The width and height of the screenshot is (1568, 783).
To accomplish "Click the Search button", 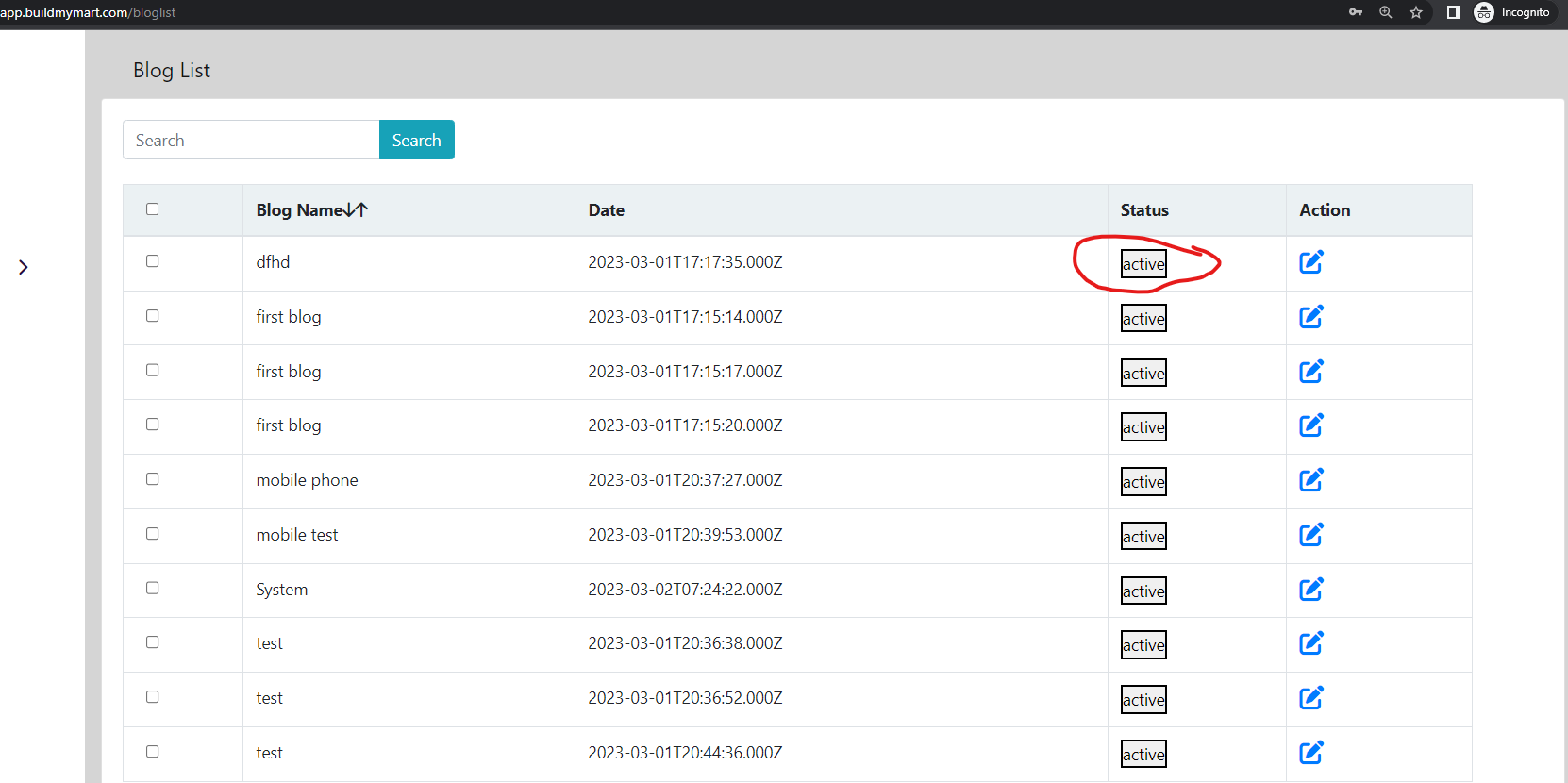I will 417,140.
